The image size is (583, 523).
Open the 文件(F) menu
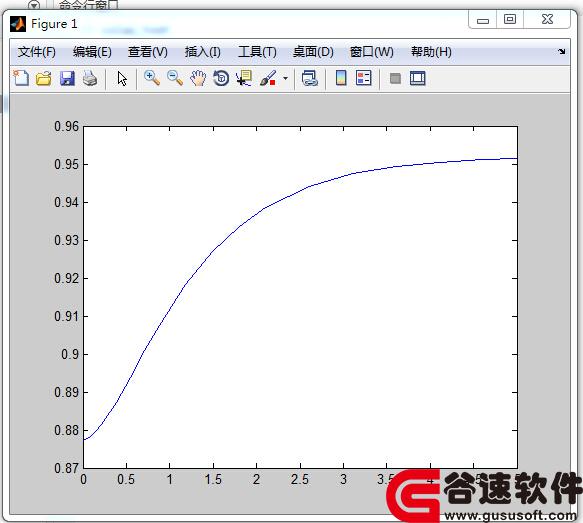(x=36, y=52)
